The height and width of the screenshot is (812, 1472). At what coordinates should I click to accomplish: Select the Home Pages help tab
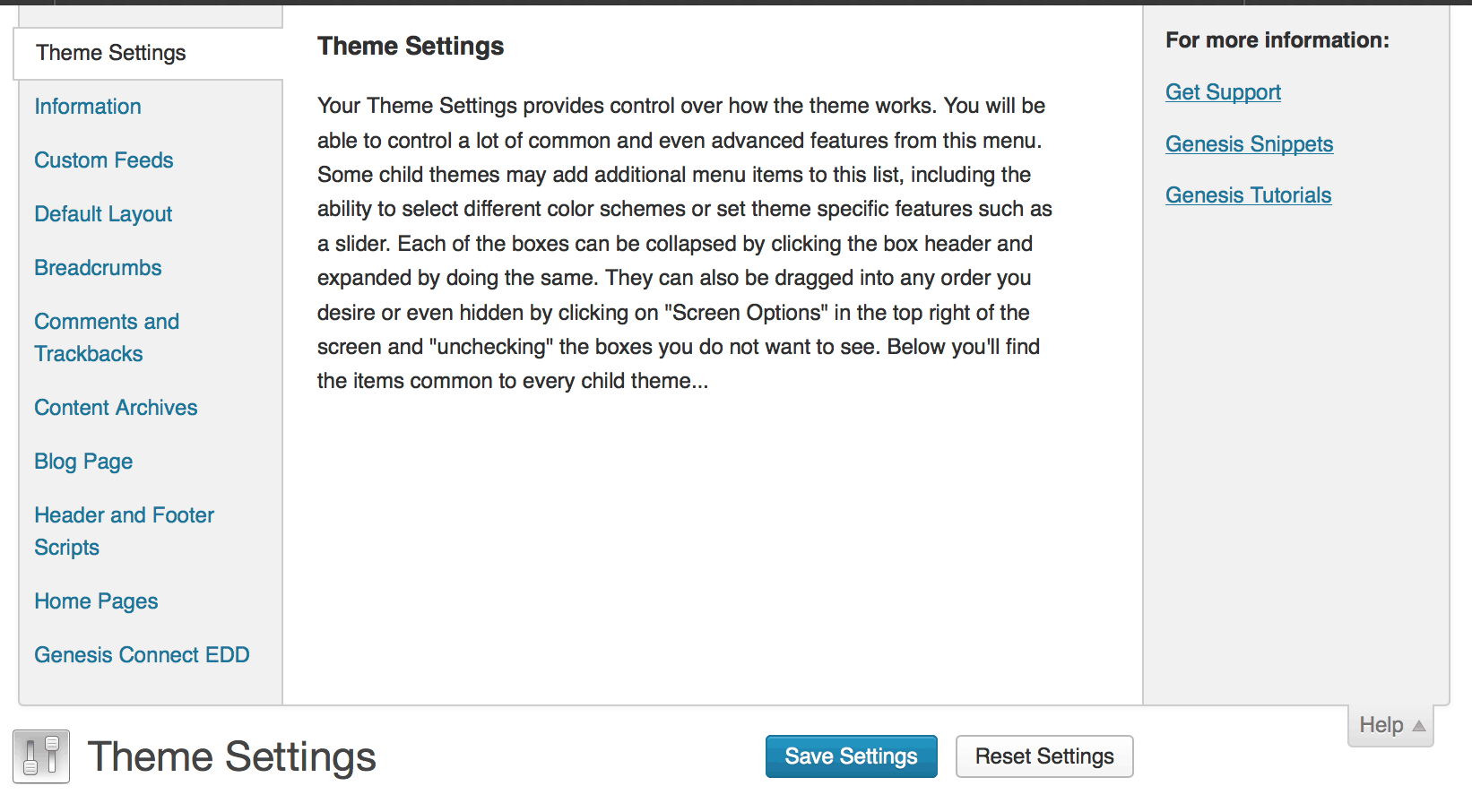tap(96, 601)
